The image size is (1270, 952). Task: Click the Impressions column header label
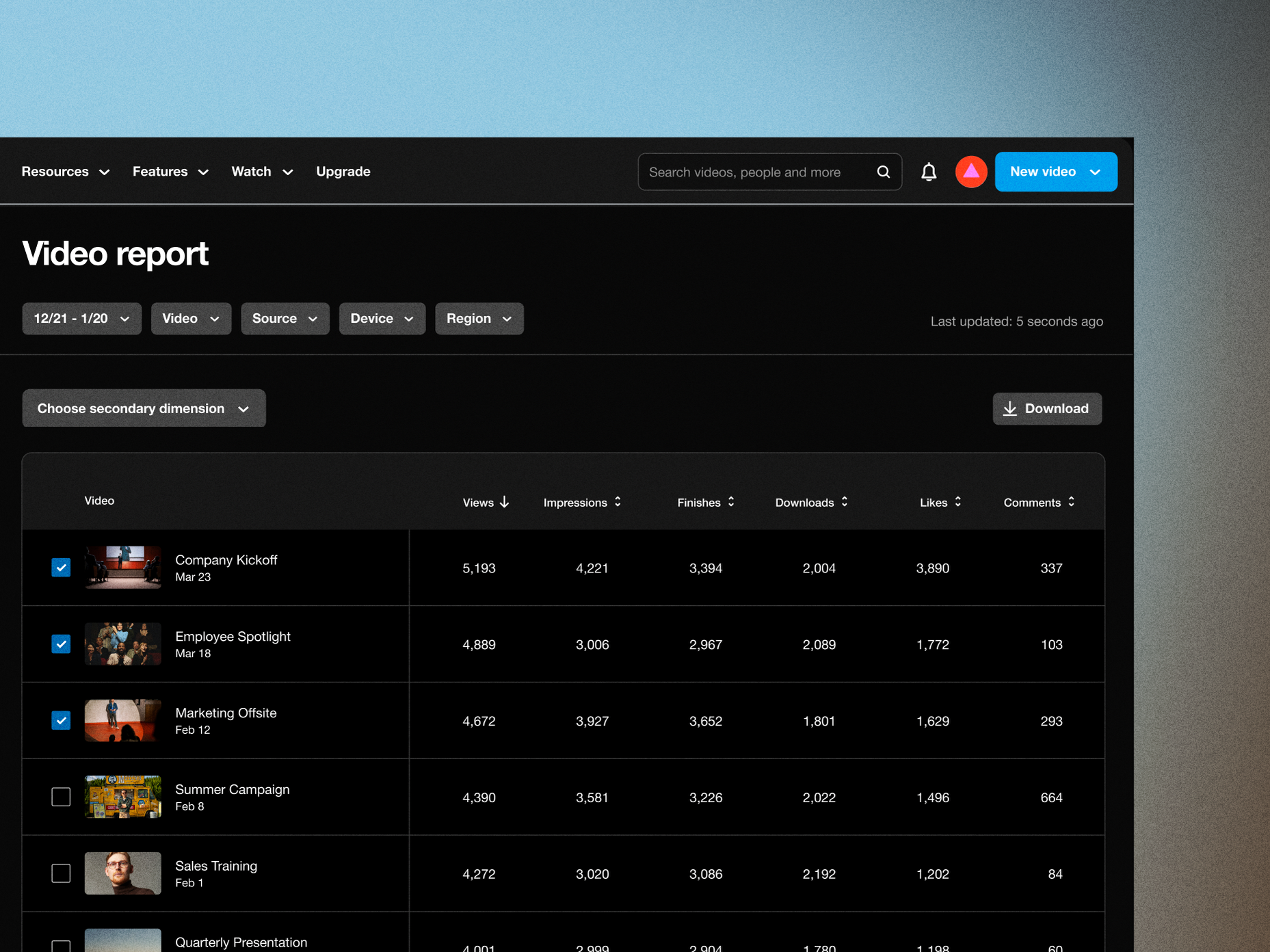[x=575, y=503]
